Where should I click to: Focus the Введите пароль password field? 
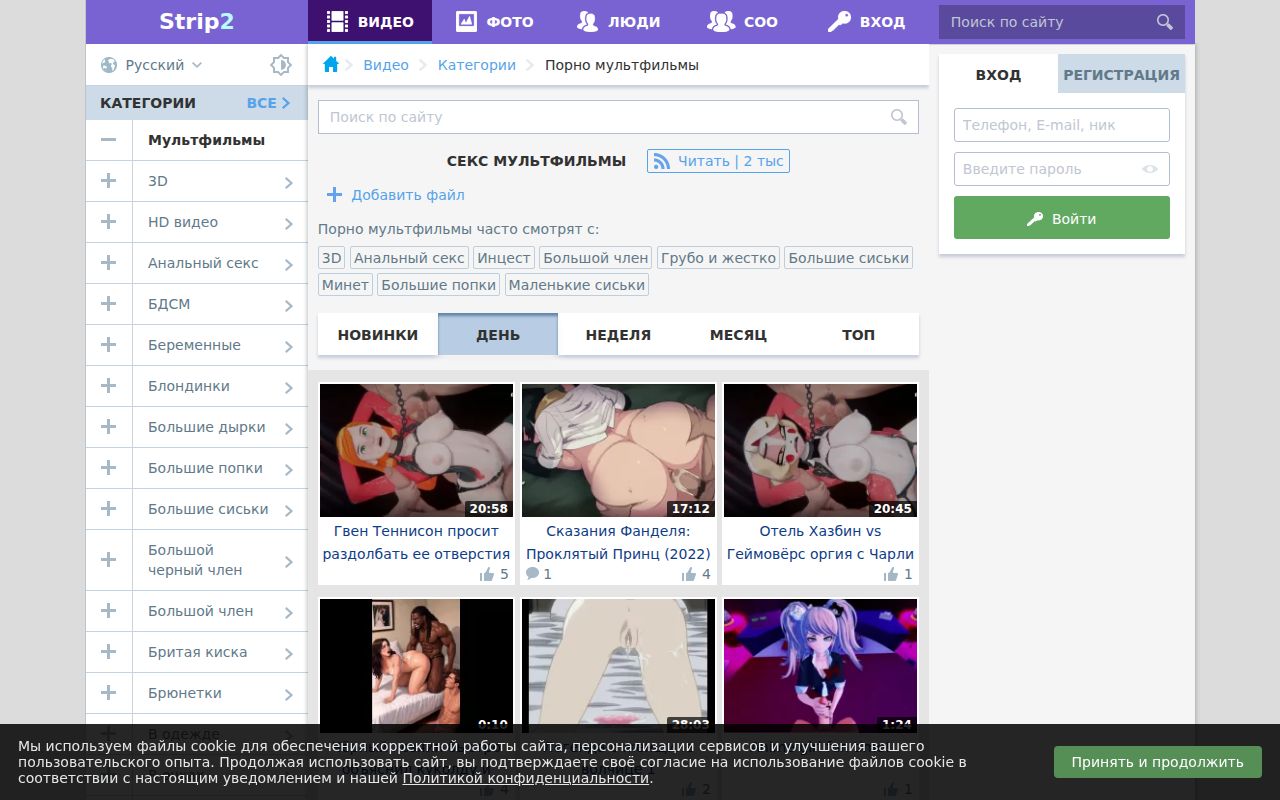[x=1062, y=169]
